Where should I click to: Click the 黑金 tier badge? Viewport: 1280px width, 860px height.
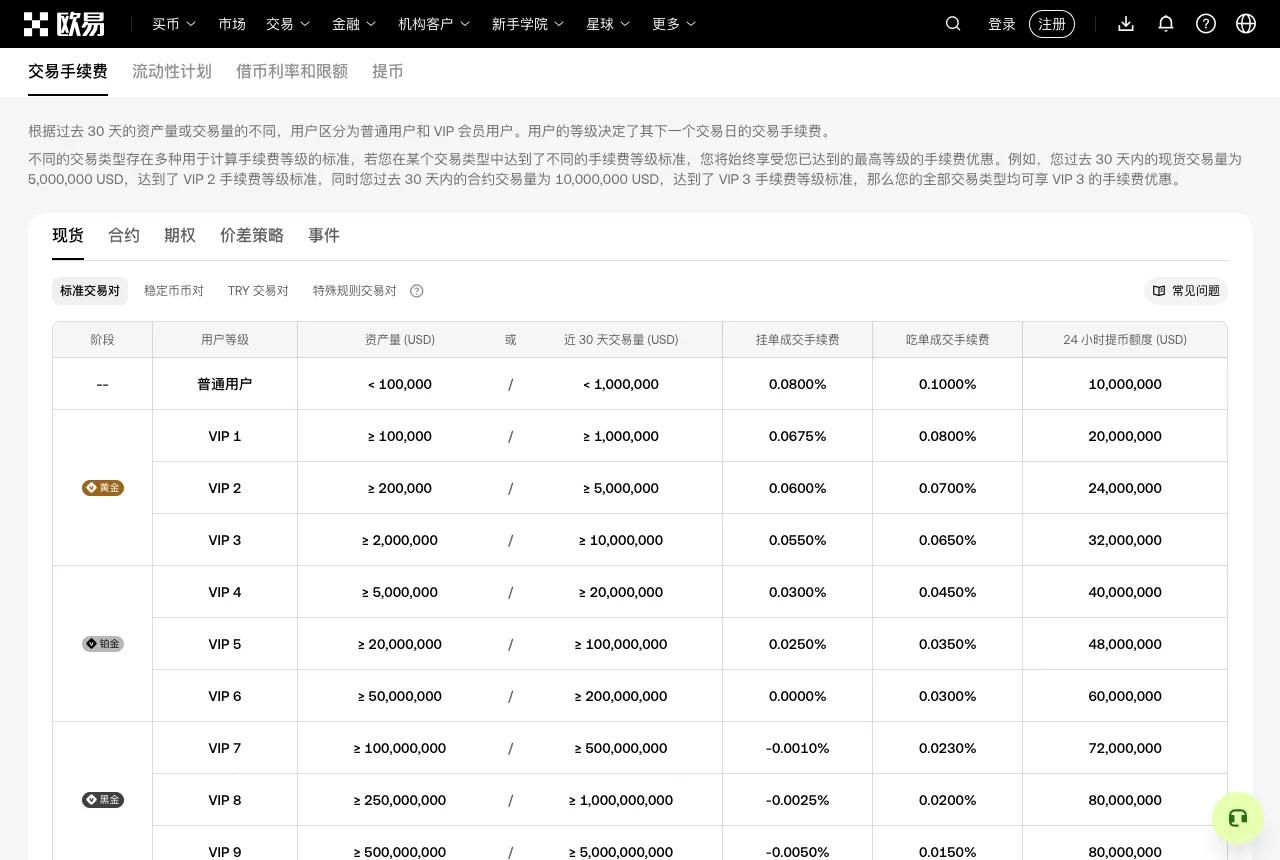[x=103, y=800]
